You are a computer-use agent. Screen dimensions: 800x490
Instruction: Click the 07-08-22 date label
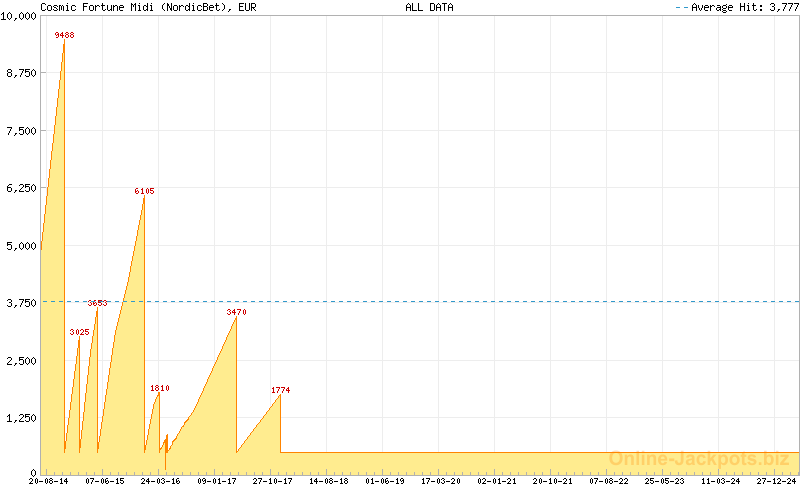[608, 481]
